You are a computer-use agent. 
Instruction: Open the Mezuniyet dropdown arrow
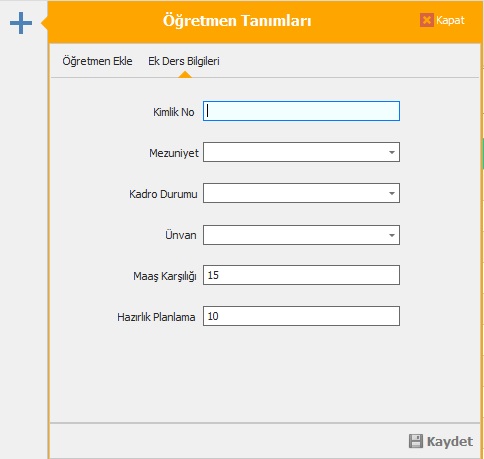coord(392,152)
